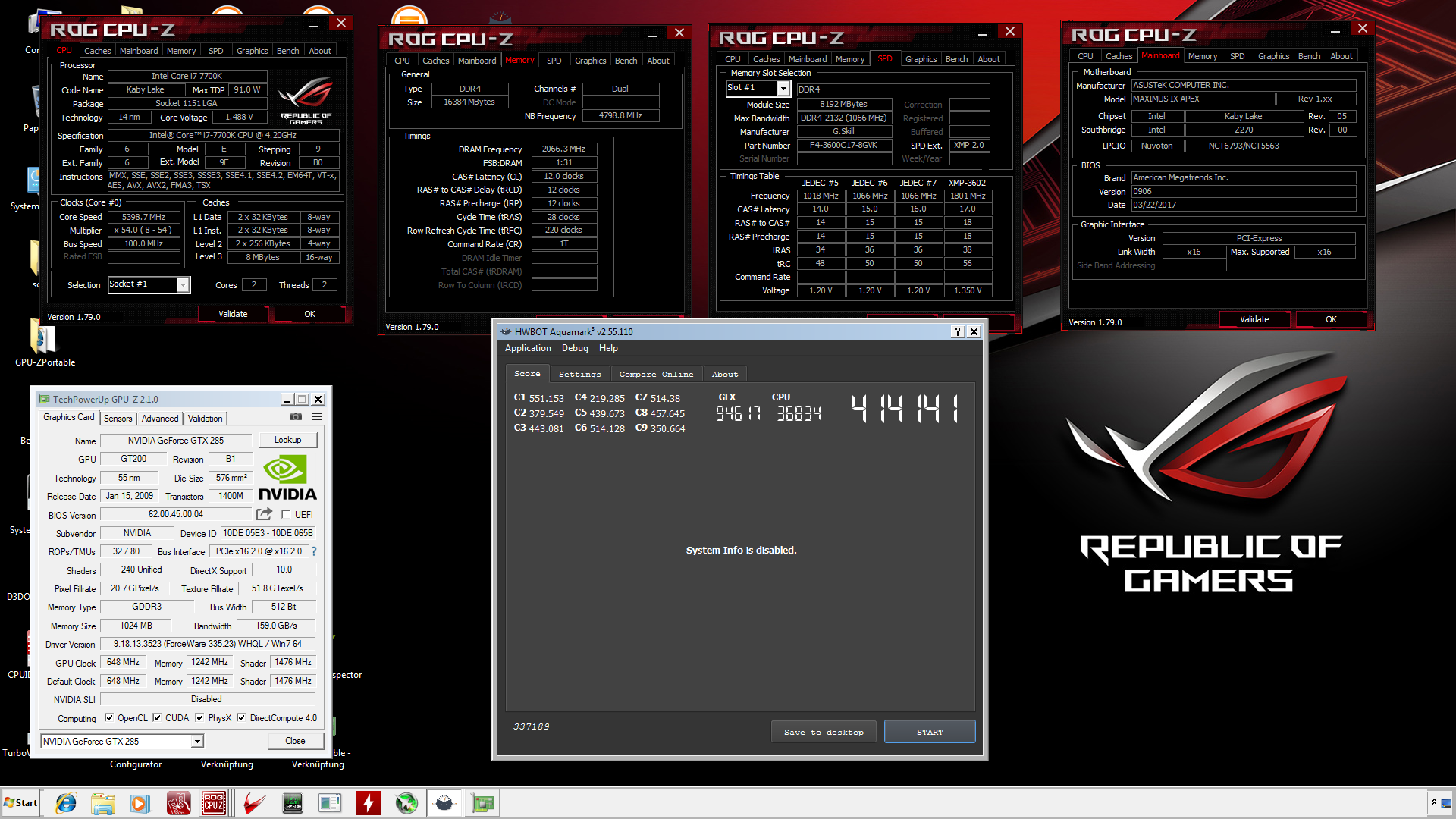The image size is (1456, 819).
Task: Click the NVIDIA logo in GPU-Z
Action: pos(287,478)
